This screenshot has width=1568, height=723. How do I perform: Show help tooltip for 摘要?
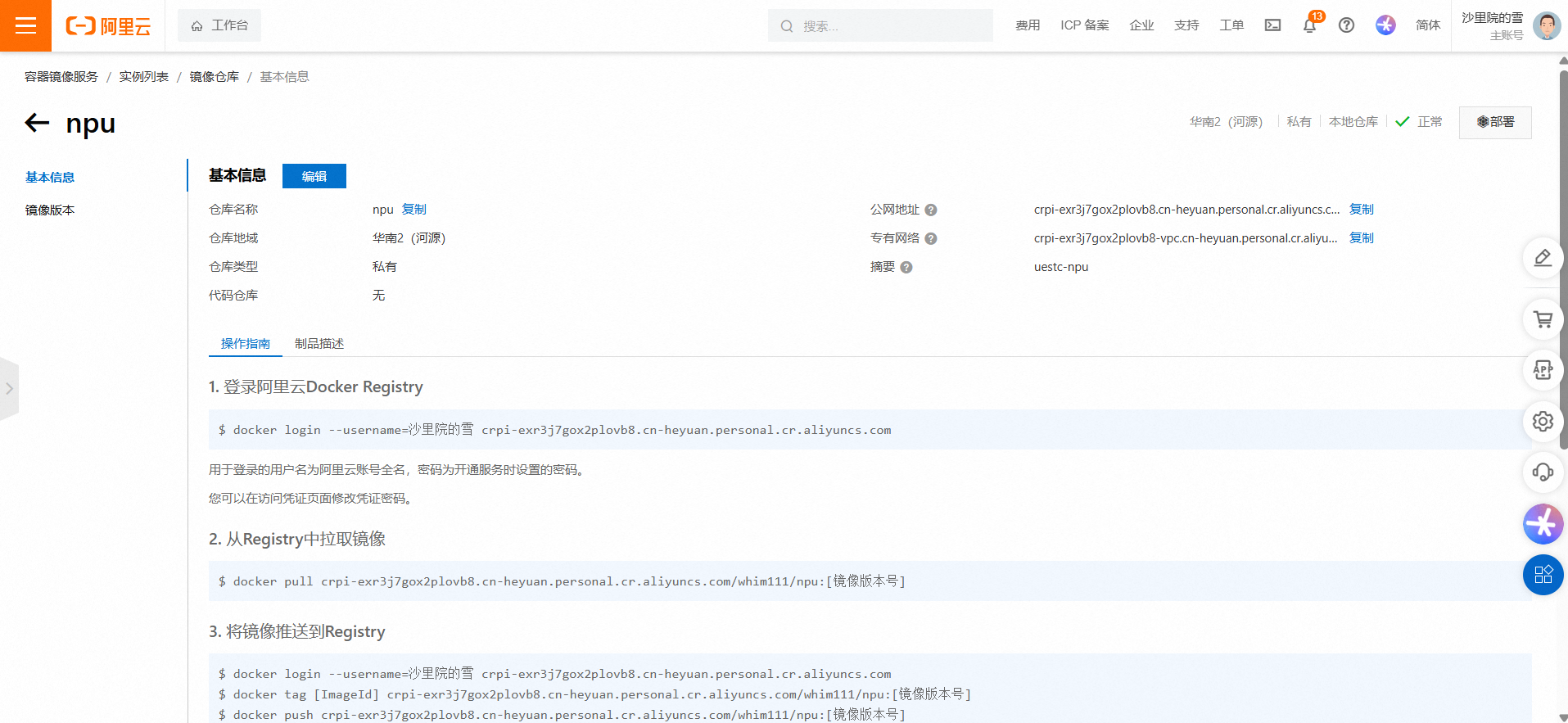coord(906,268)
